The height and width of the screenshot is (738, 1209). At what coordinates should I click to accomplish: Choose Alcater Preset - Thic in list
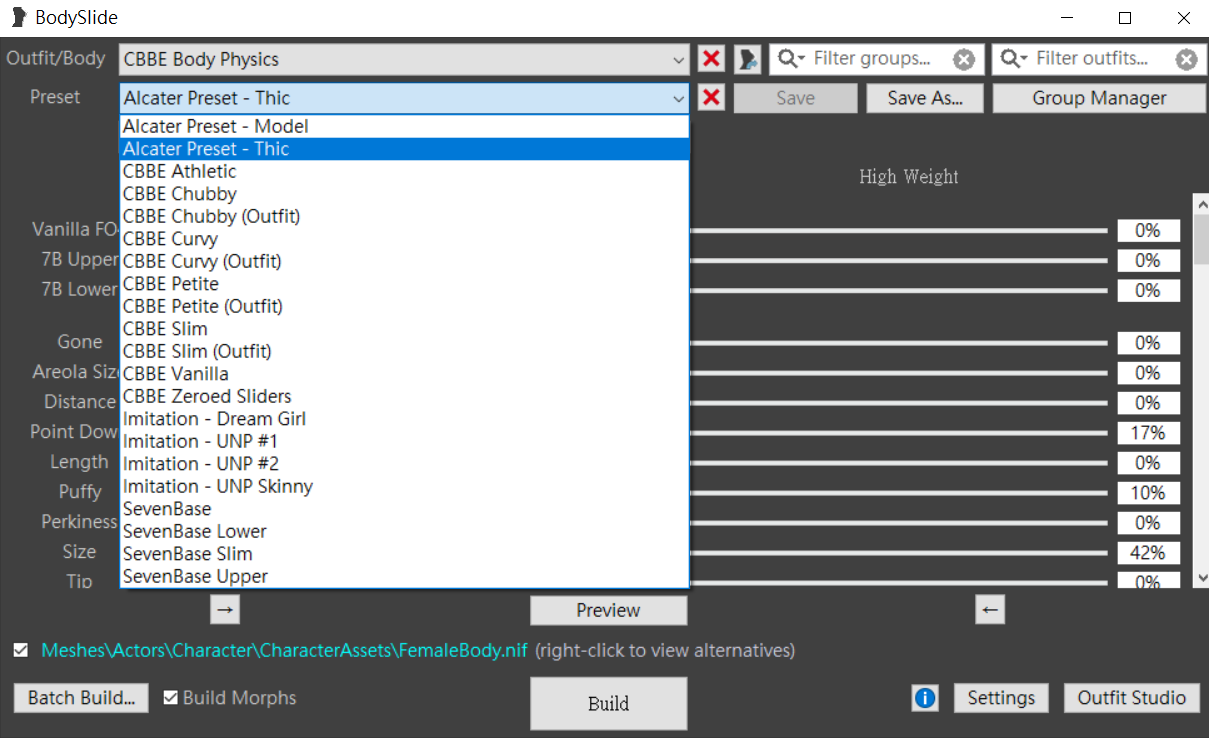click(405, 149)
